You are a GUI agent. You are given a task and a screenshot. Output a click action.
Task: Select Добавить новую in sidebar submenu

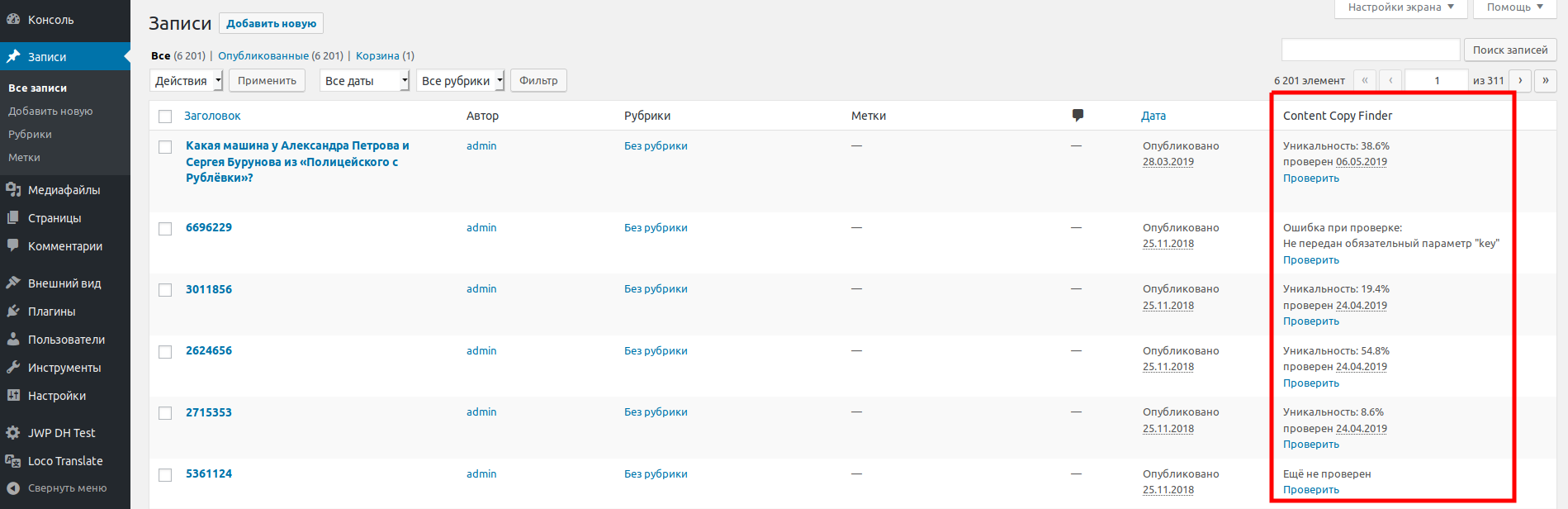50,111
